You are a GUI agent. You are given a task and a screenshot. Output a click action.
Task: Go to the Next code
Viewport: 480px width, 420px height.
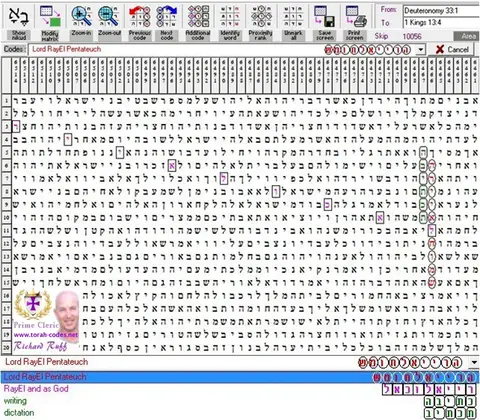[x=166, y=16]
